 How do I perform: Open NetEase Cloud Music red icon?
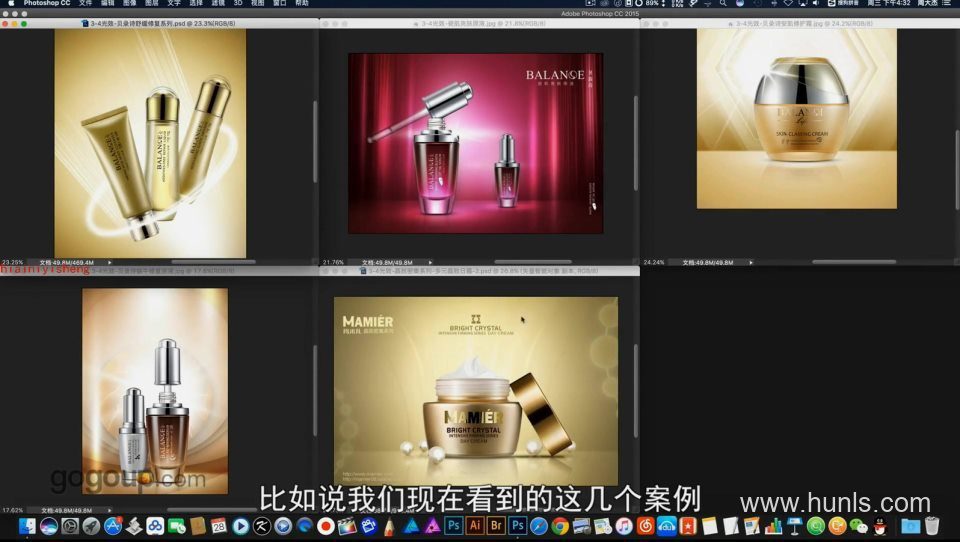tap(645, 526)
